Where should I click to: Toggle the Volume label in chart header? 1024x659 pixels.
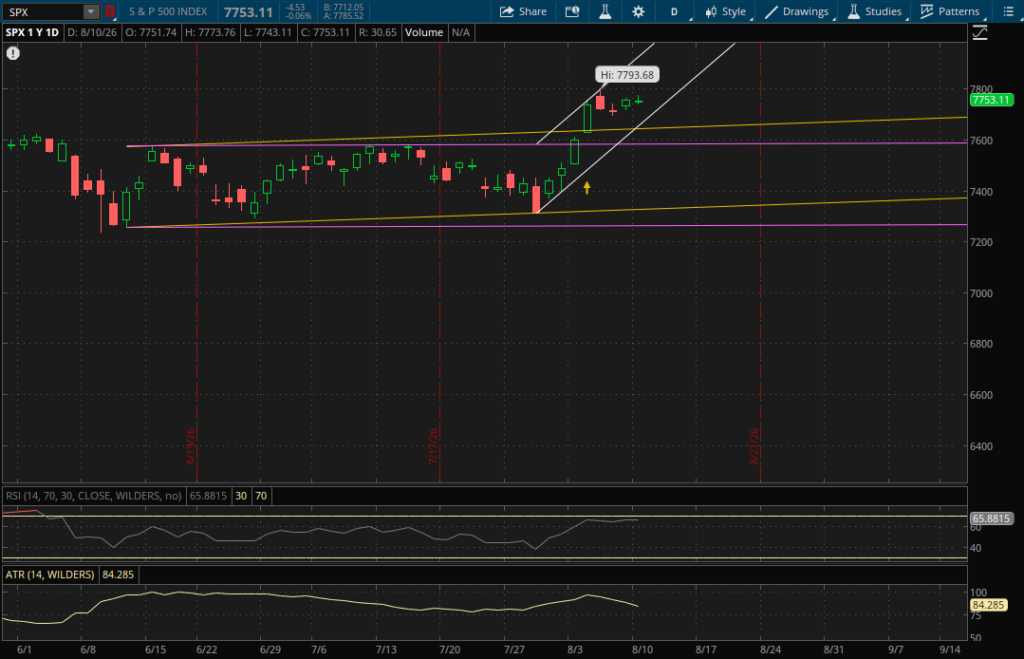point(423,32)
